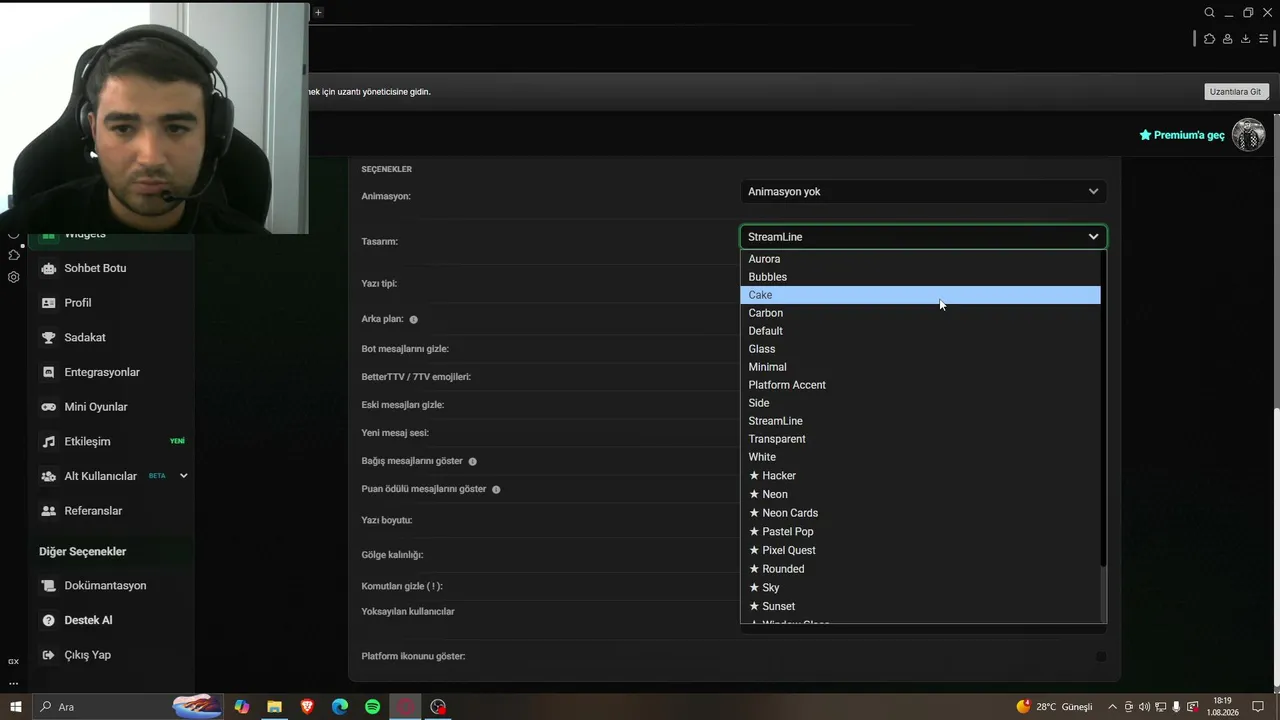Image resolution: width=1280 pixels, height=720 pixels.
Task: Choose the premium Pastel Pop design
Action: tap(920, 532)
